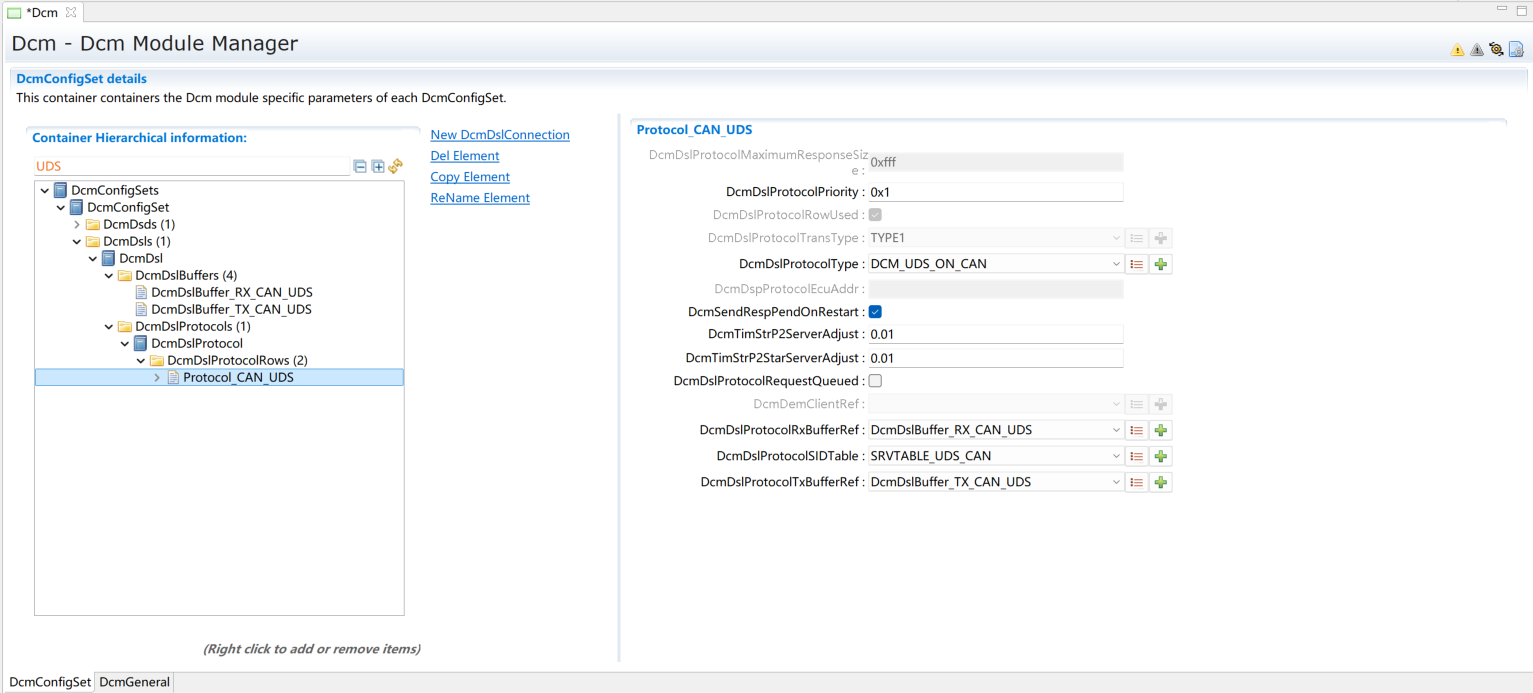1533x693 pixels.
Task: Click the collapse all tree icon
Action: click(360, 167)
